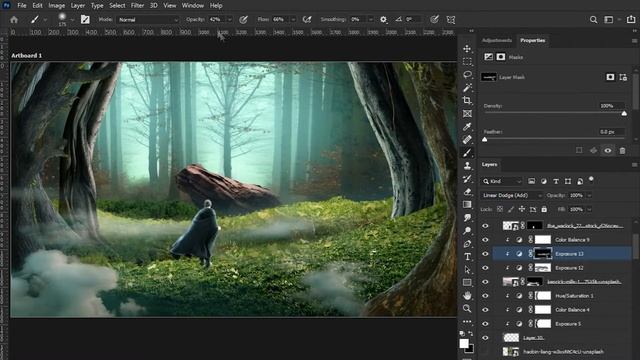Viewport: 640px width, 360px height.
Task: Select the Horizontal Type tool
Action: (x=467, y=257)
